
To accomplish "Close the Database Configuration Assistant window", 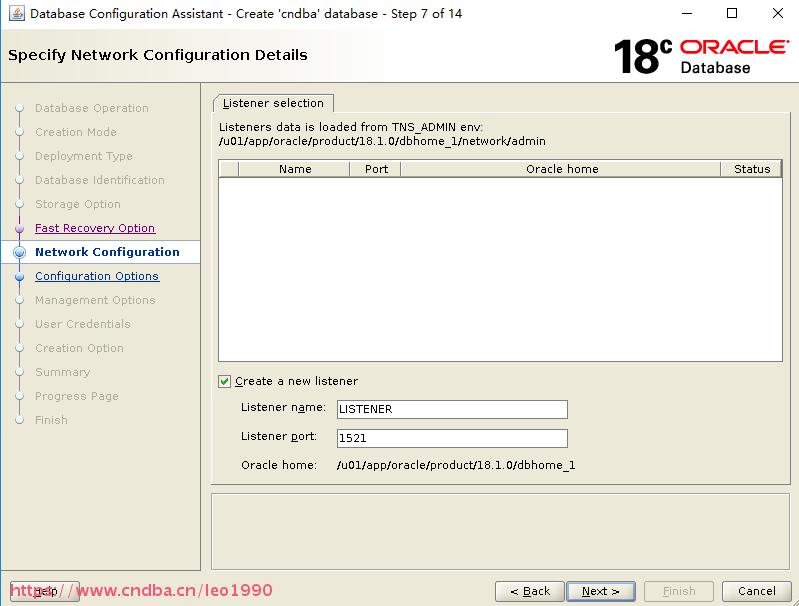I will [x=778, y=13].
